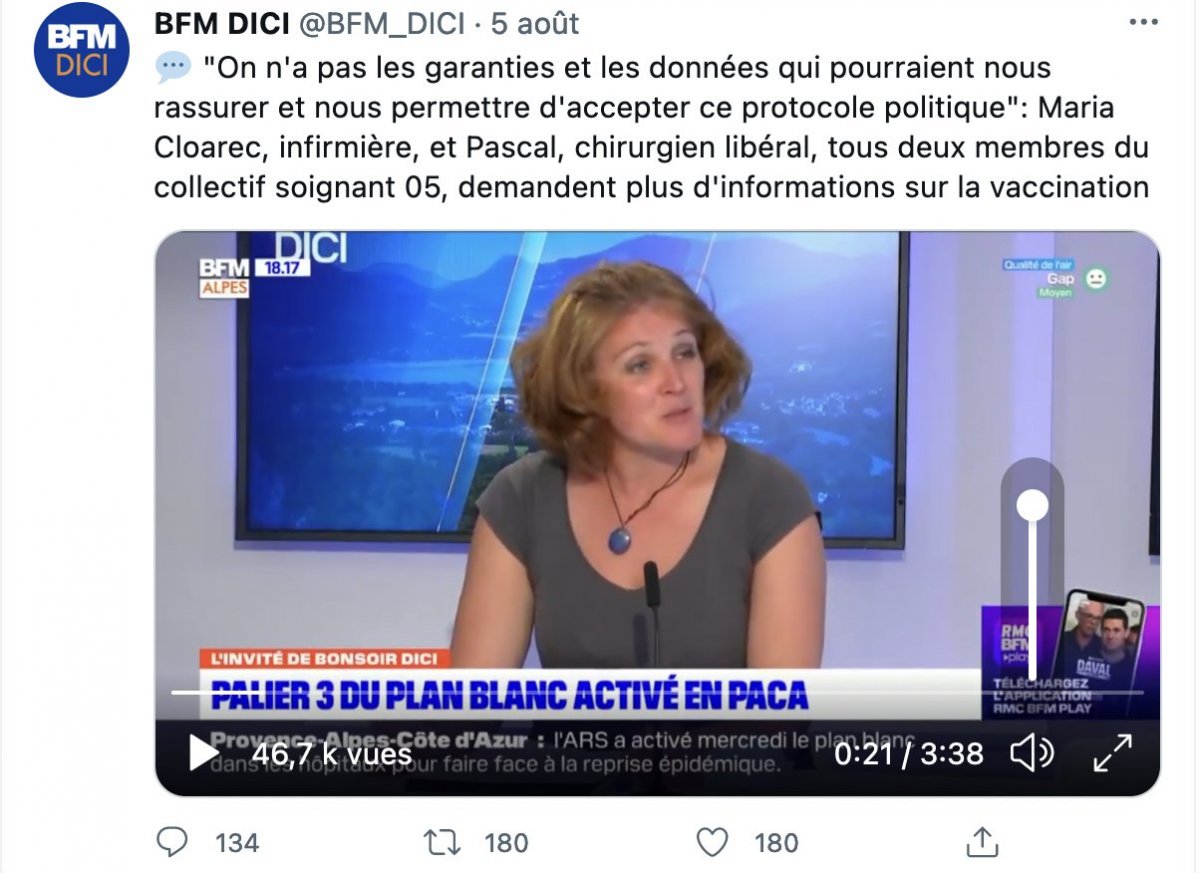Screen dimensions: 1200x873
Task: Click the reply speech bubble icon
Action: point(172,842)
